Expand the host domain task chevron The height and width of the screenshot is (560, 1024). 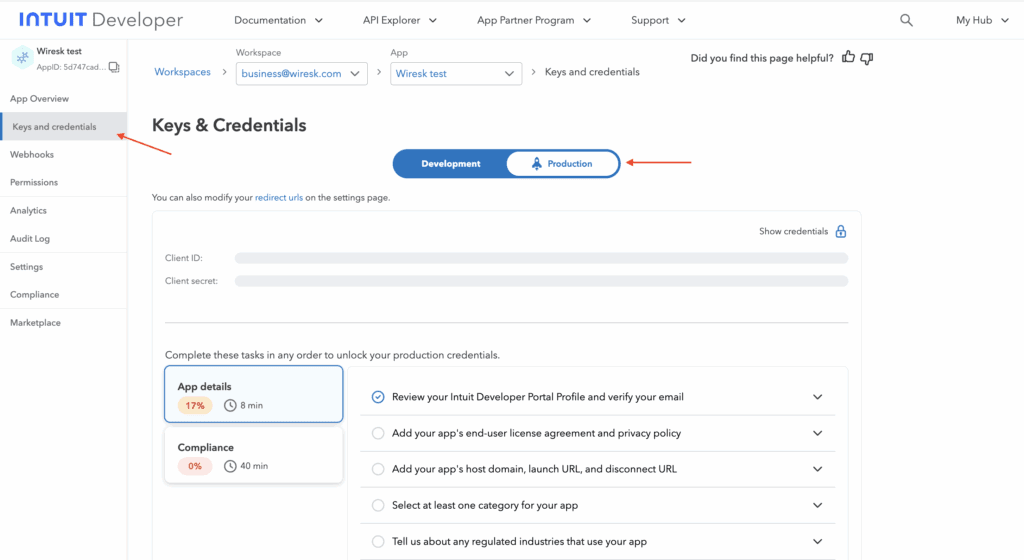[x=818, y=469]
